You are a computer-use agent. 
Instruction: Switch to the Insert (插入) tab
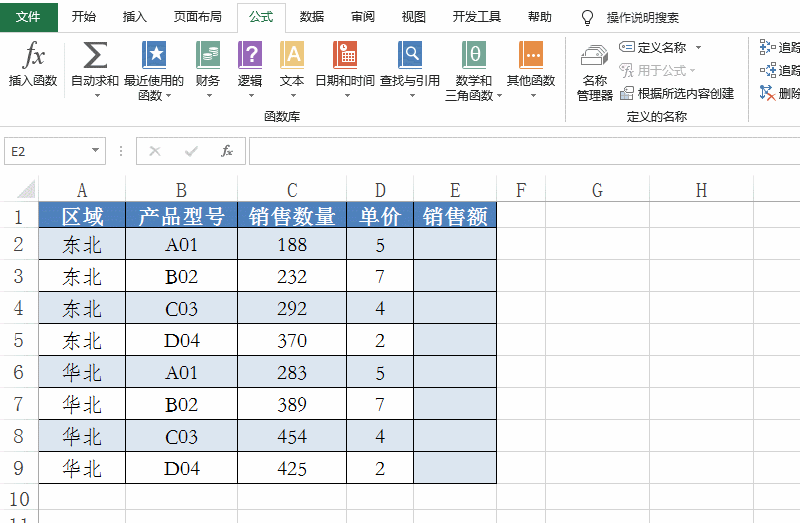pyautogui.click(x=135, y=17)
